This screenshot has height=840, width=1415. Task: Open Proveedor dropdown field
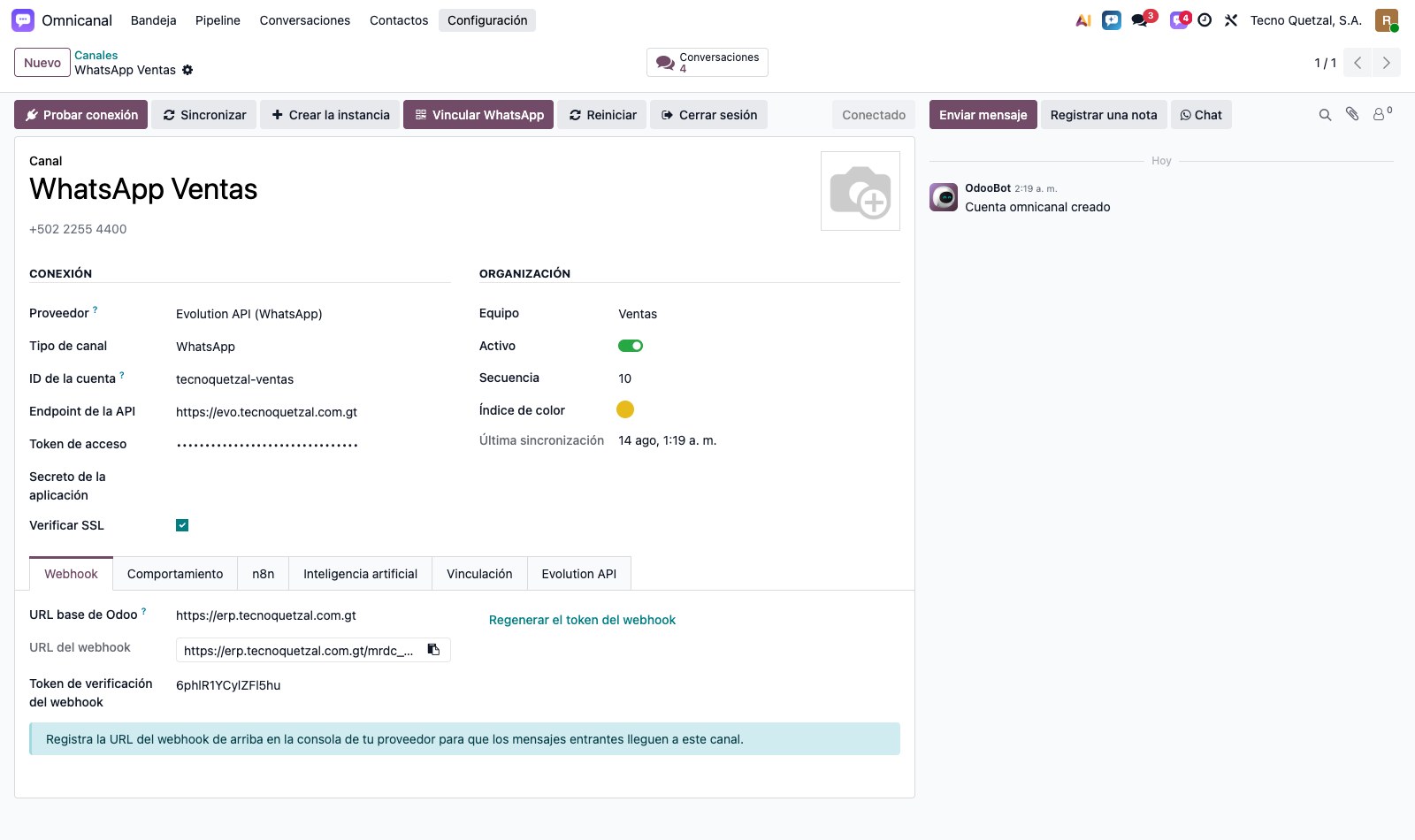pyautogui.click(x=313, y=314)
